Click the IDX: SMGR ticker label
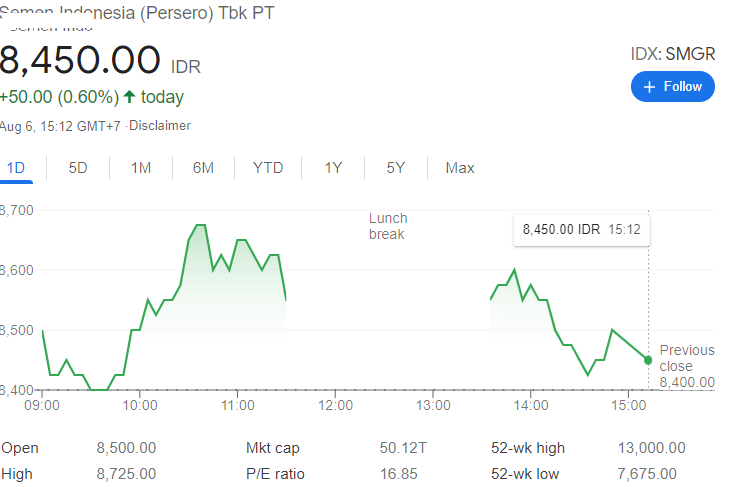The height and width of the screenshot is (487, 730). click(x=673, y=54)
